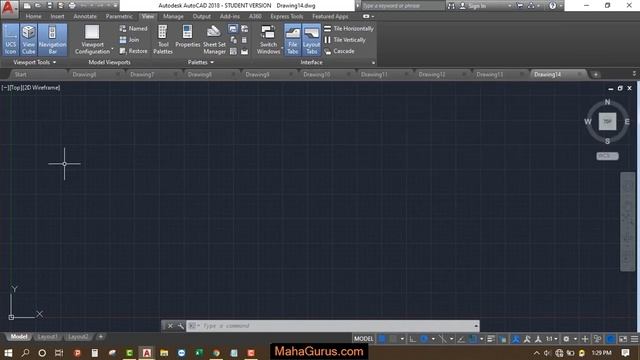This screenshot has width=640, height=360.
Task: Click the Switch Windows button
Action: tap(268, 40)
